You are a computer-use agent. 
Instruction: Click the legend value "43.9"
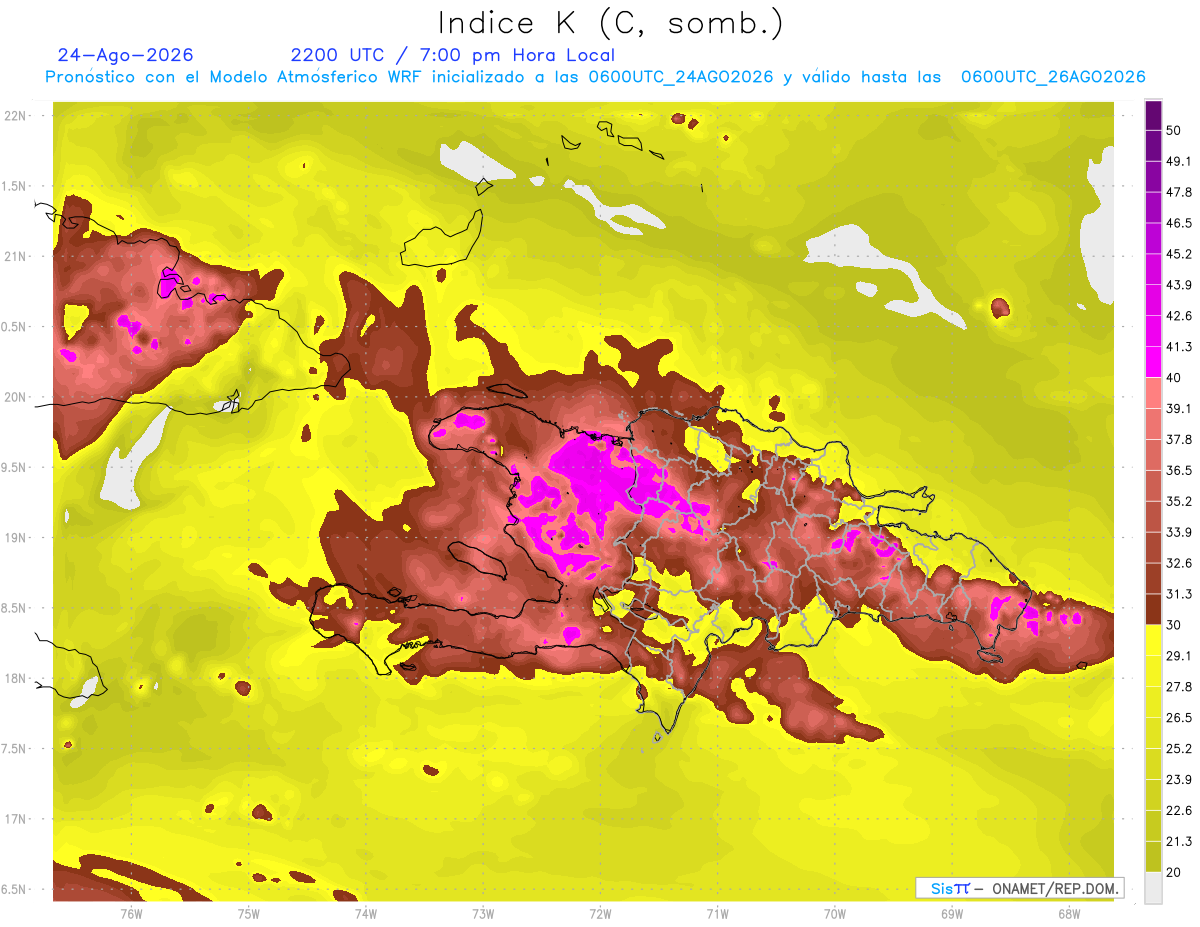(1180, 285)
